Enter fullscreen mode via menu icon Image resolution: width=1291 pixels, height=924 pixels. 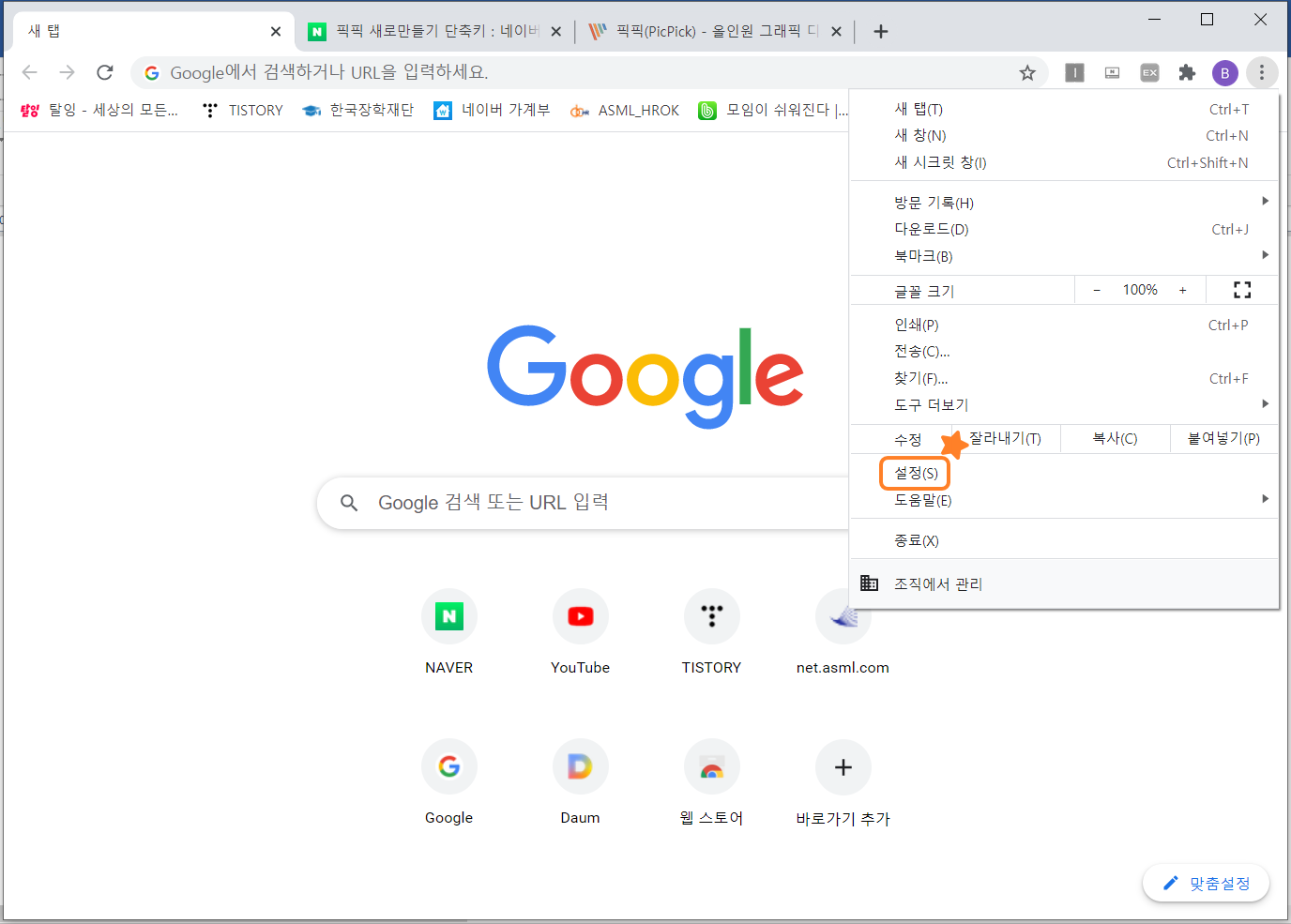click(x=1242, y=290)
